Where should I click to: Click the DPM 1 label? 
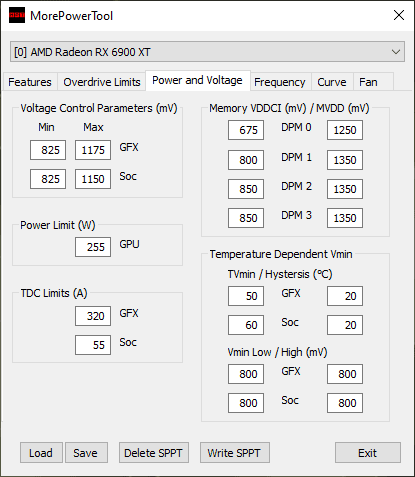coord(296,157)
